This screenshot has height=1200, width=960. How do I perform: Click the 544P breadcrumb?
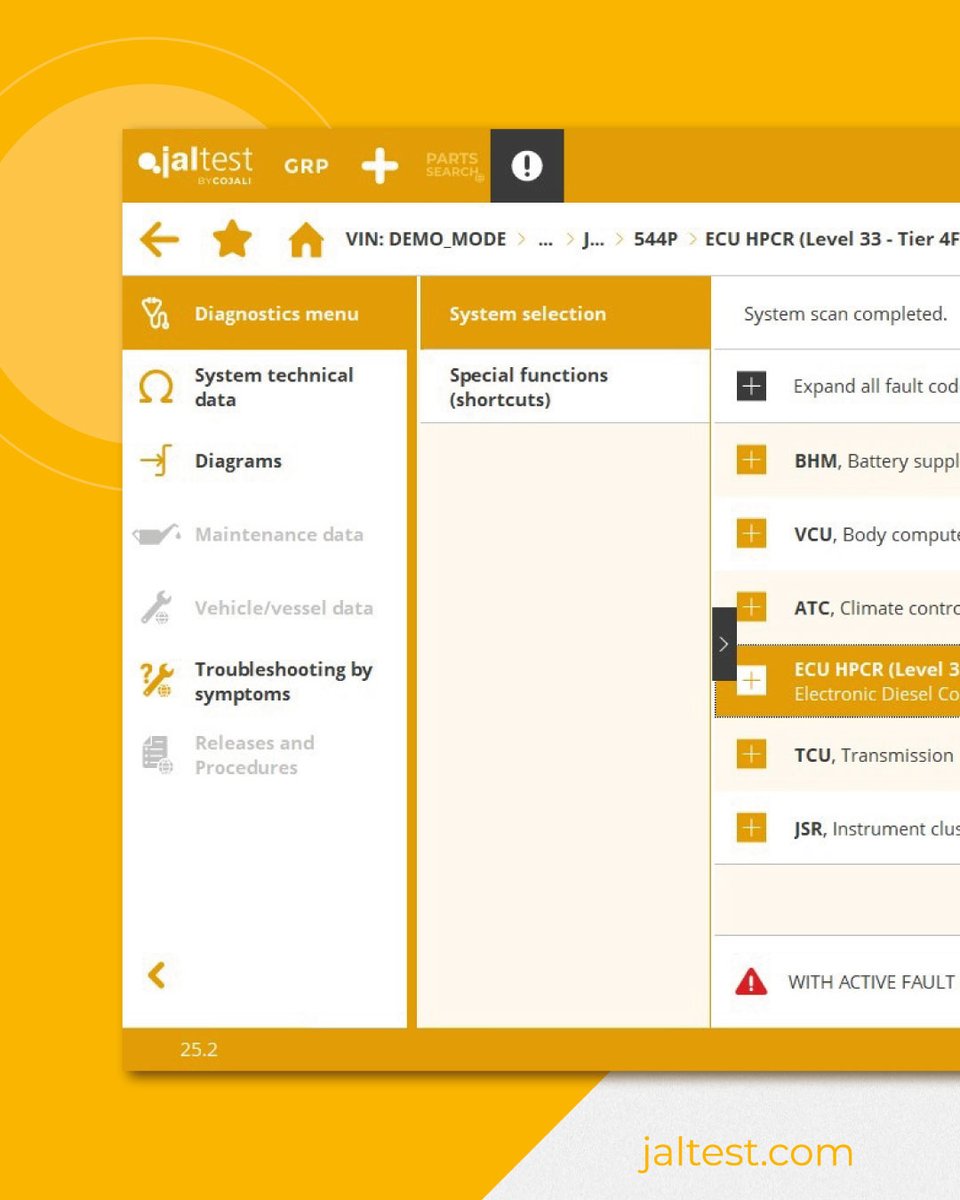click(x=656, y=240)
